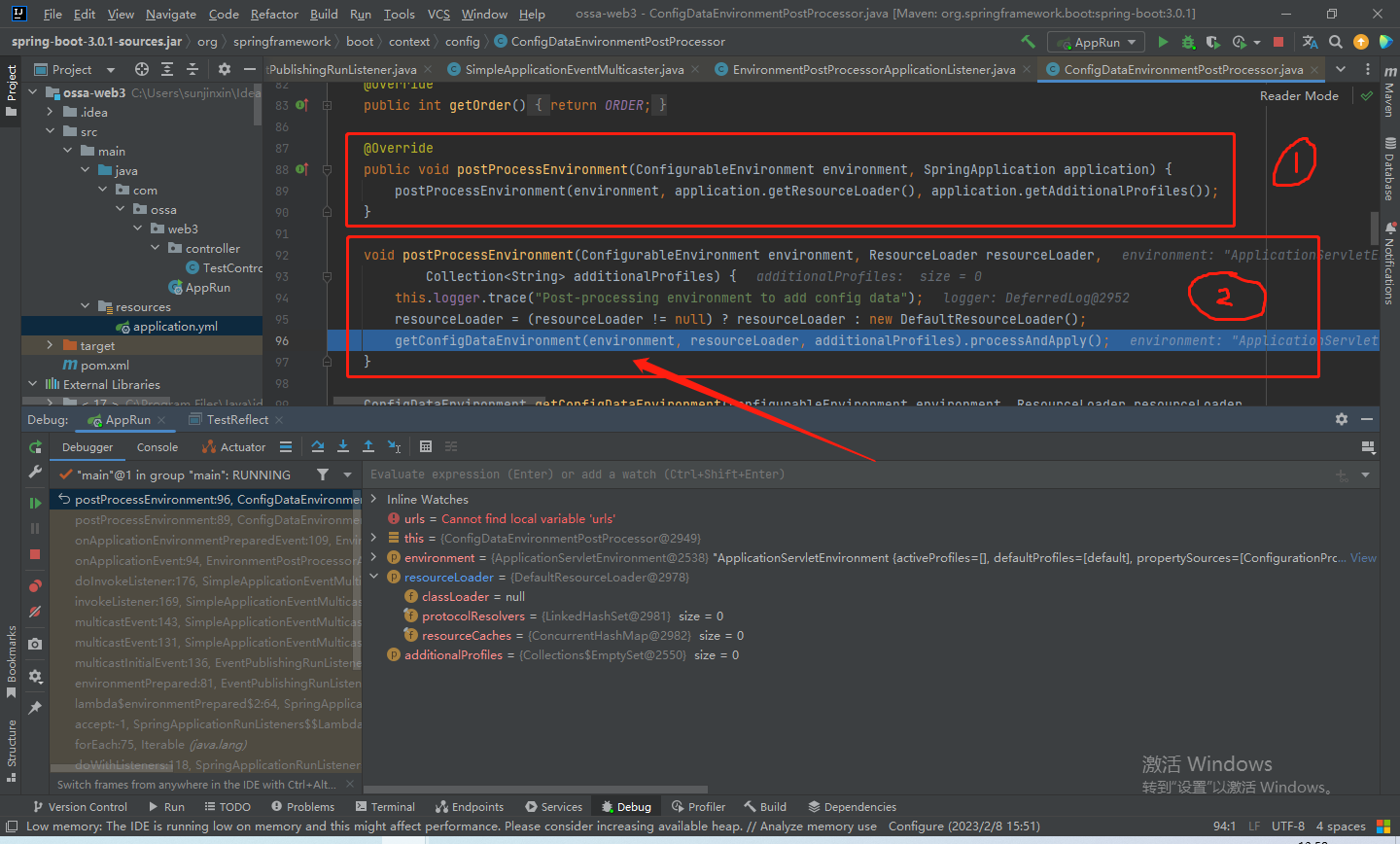Click Analyze memory use link
This screenshot has width=1400, height=844.
click(818, 826)
